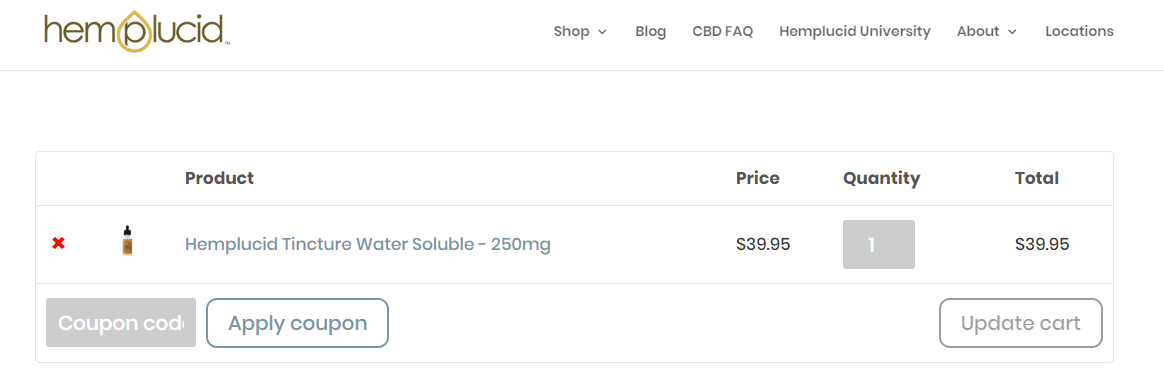This screenshot has height=382, width=1164.
Task: Open the Hemplucid University link
Action: tap(854, 31)
